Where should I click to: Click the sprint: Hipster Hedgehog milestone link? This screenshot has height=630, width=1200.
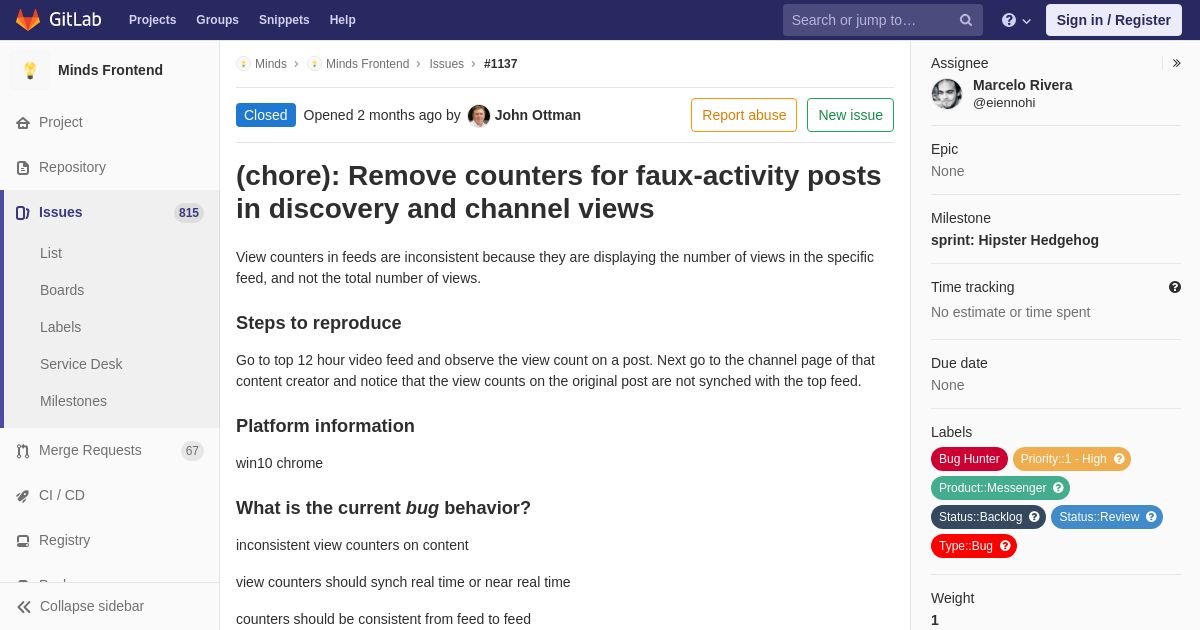point(1015,240)
